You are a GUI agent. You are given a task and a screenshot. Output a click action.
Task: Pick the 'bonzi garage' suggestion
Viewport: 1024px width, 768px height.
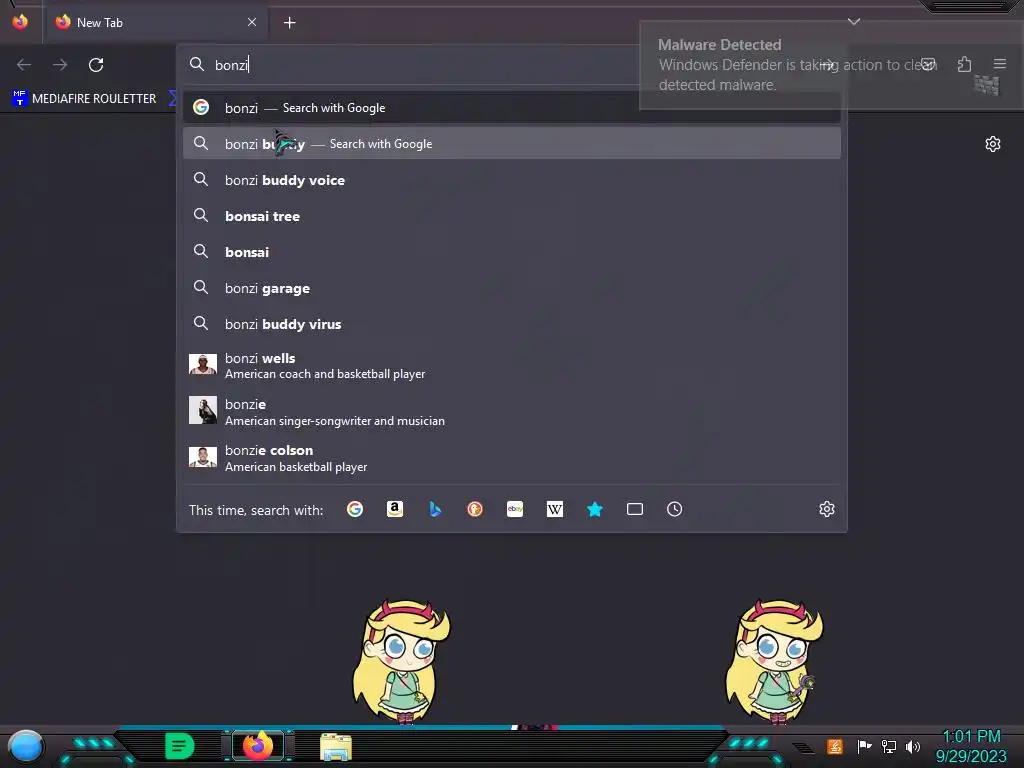511,288
